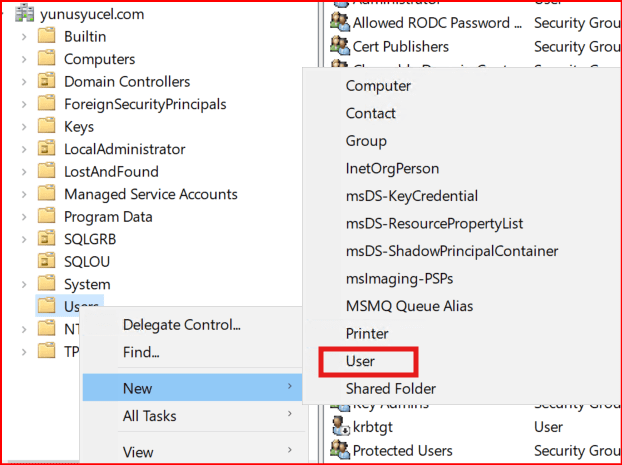This screenshot has width=622, height=465.
Task: Open Delegate Control from context menu
Action: (x=181, y=325)
